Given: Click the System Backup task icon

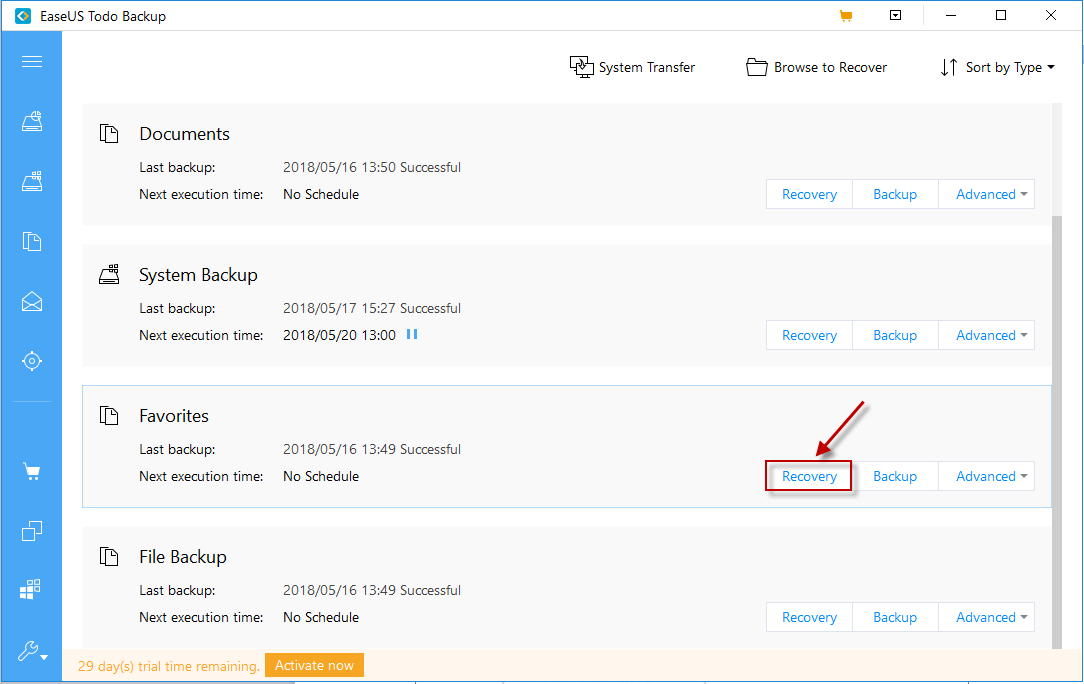Looking at the screenshot, I should coord(109,275).
